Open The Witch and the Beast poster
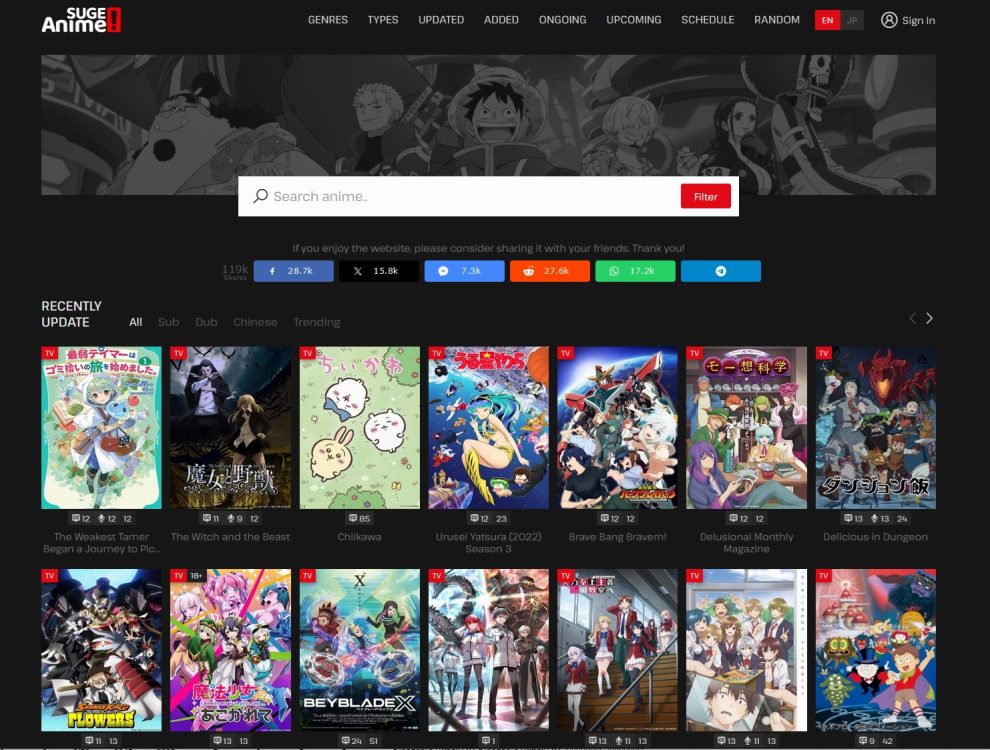 tap(230, 427)
